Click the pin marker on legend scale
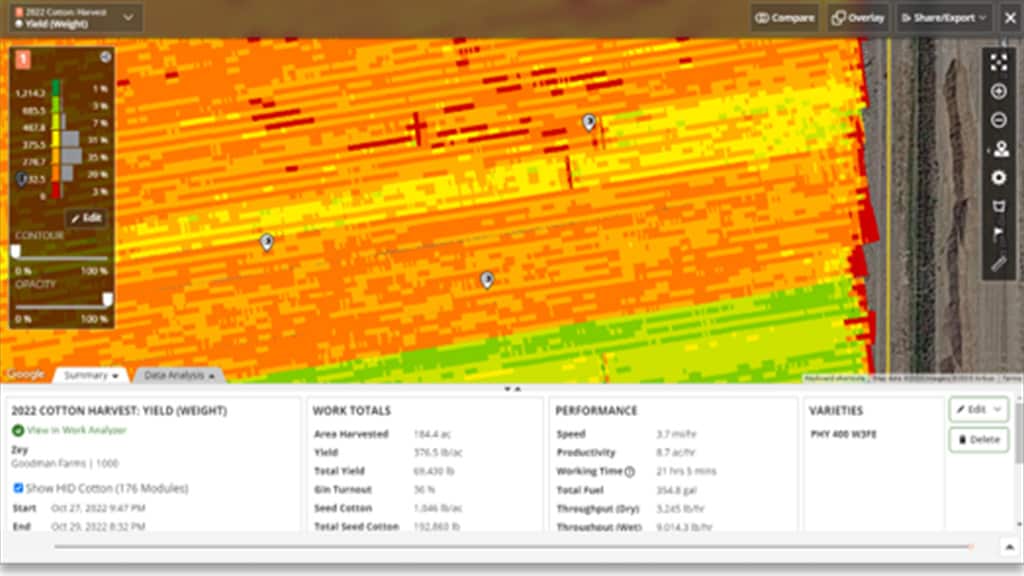The width and height of the screenshot is (1024, 576). pos(22,178)
